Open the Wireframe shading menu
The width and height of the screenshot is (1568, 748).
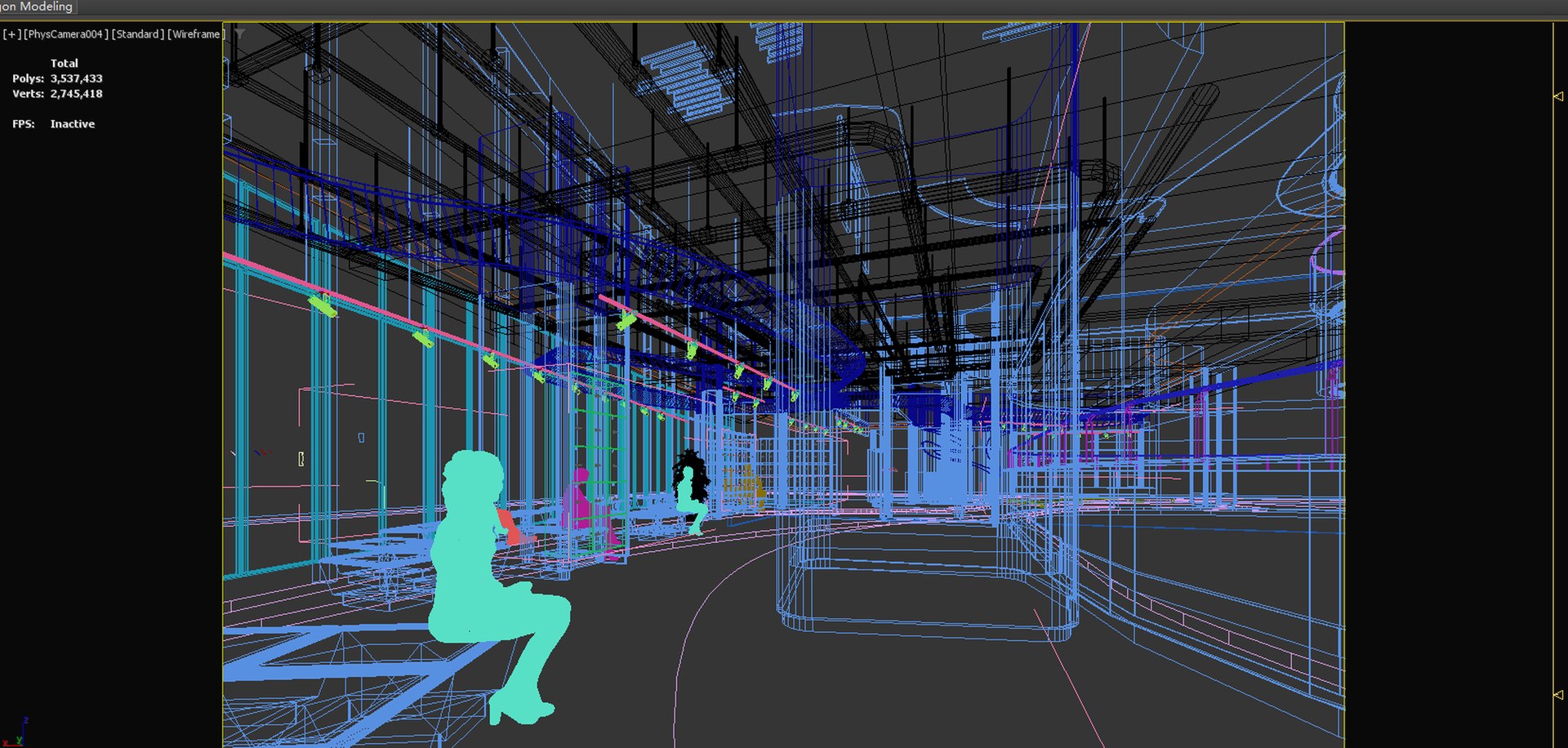pyautogui.click(x=196, y=34)
